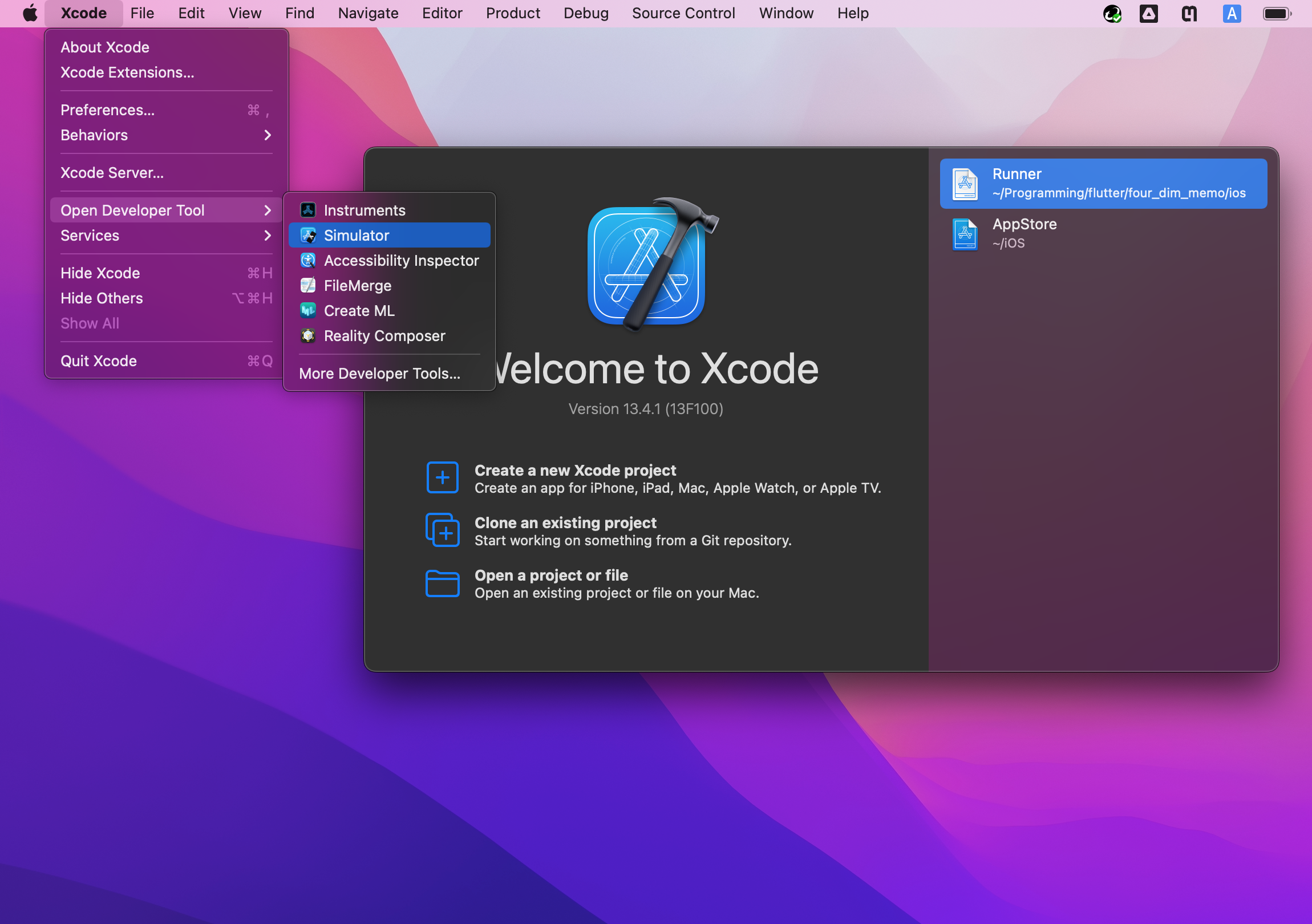1312x924 pixels.
Task: Open the Navigate menu
Action: coord(368,13)
